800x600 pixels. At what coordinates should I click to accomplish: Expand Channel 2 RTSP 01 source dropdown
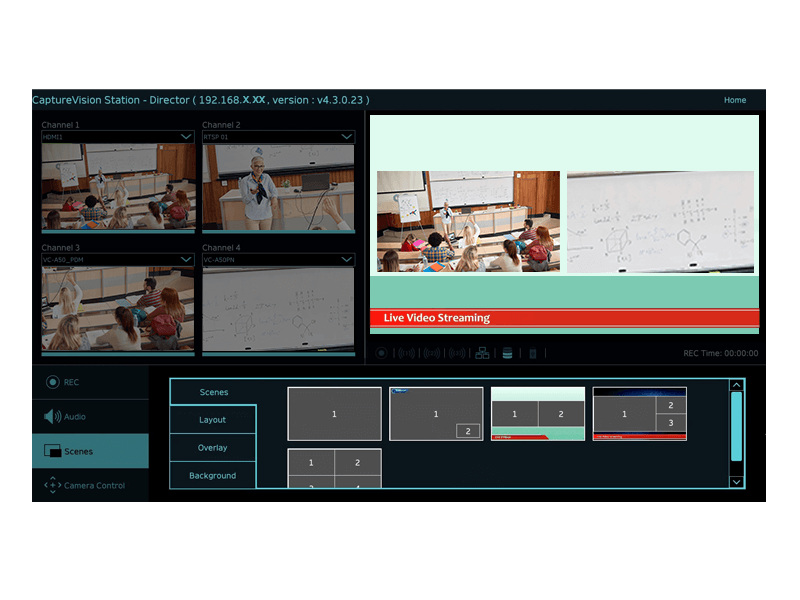(347, 136)
